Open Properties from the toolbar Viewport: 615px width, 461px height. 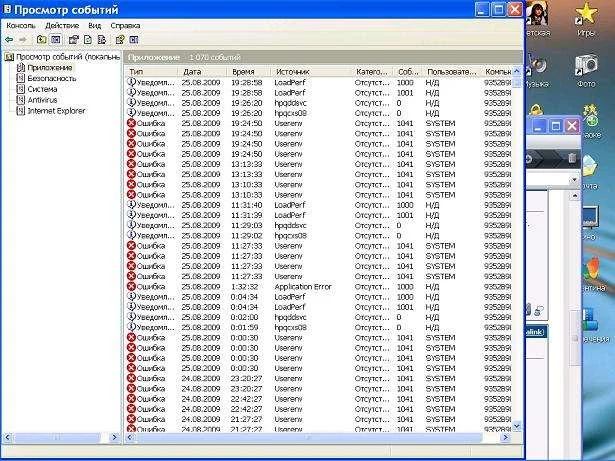73,40
